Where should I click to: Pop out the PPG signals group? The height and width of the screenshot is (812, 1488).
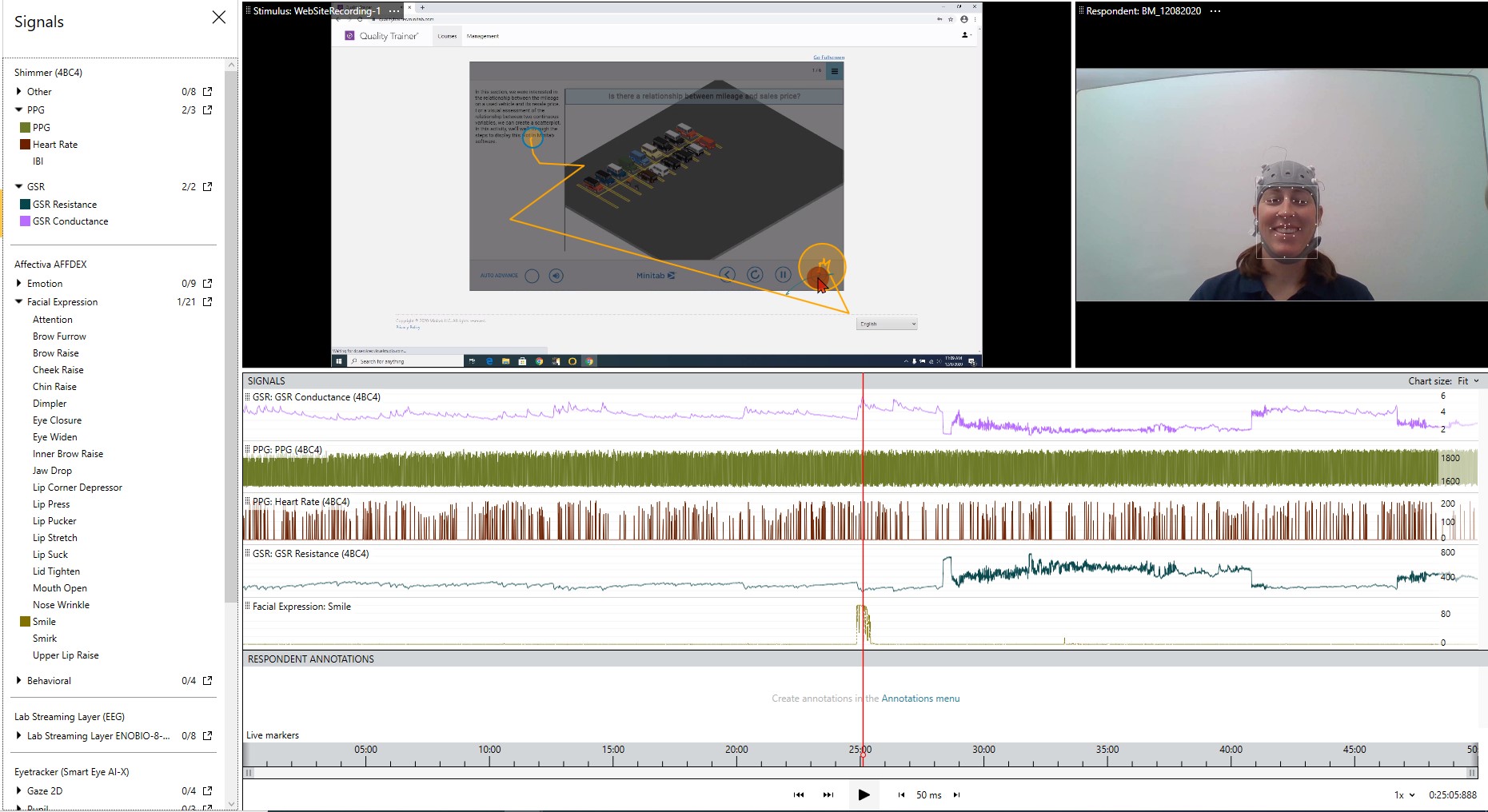pos(208,109)
